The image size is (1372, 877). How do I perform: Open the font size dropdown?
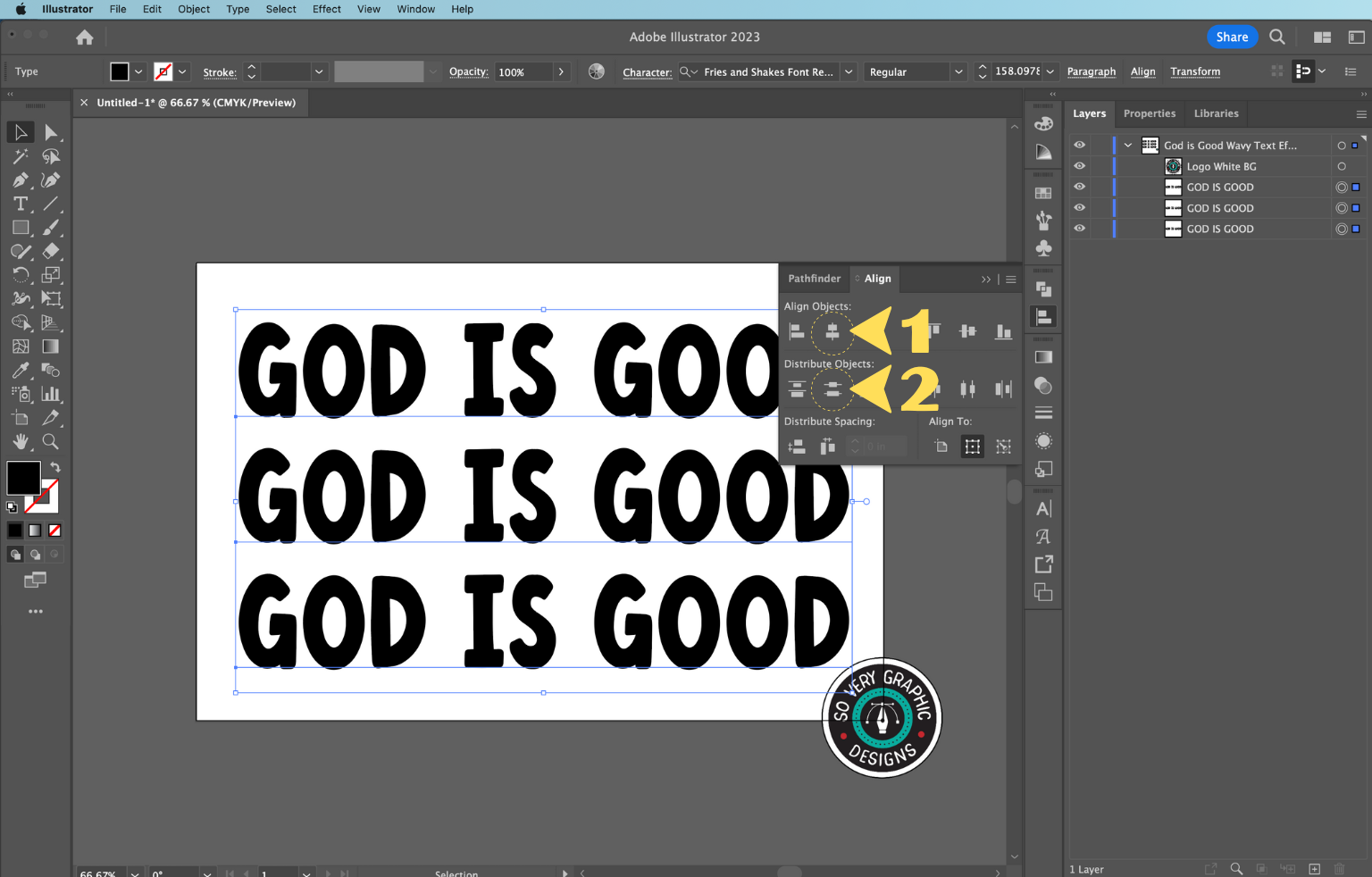click(1050, 71)
